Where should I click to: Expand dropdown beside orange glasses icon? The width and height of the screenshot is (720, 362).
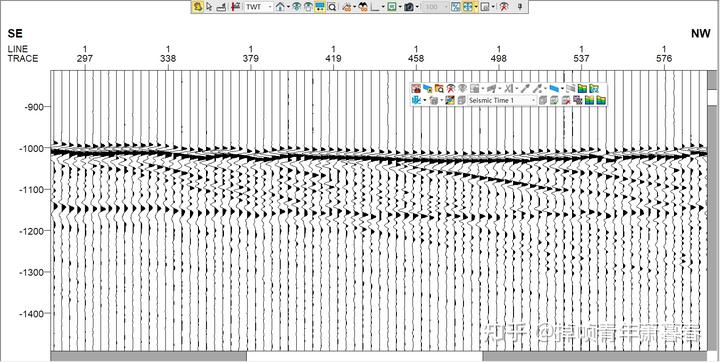click(354, 7)
